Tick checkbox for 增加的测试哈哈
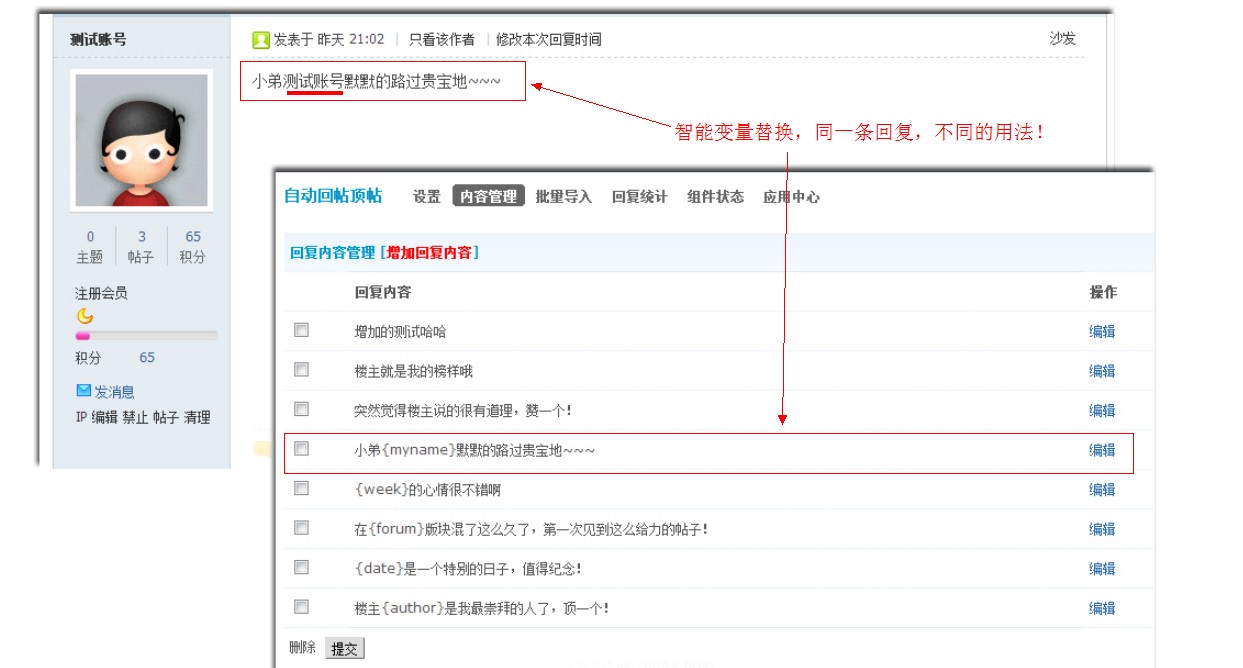The height and width of the screenshot is (668, 1243). point(301,330)
